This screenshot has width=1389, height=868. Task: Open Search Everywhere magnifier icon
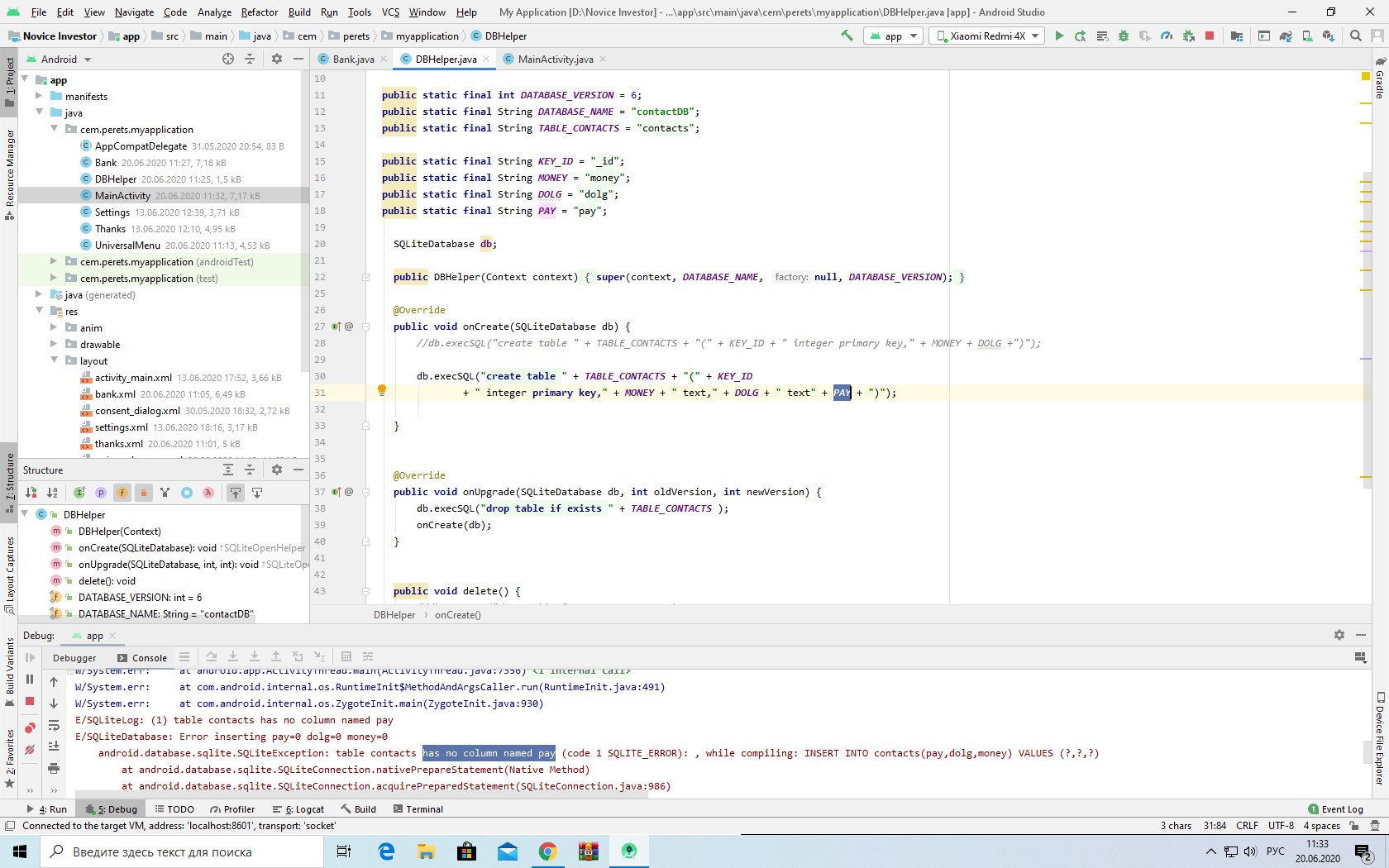[1356, 36]
